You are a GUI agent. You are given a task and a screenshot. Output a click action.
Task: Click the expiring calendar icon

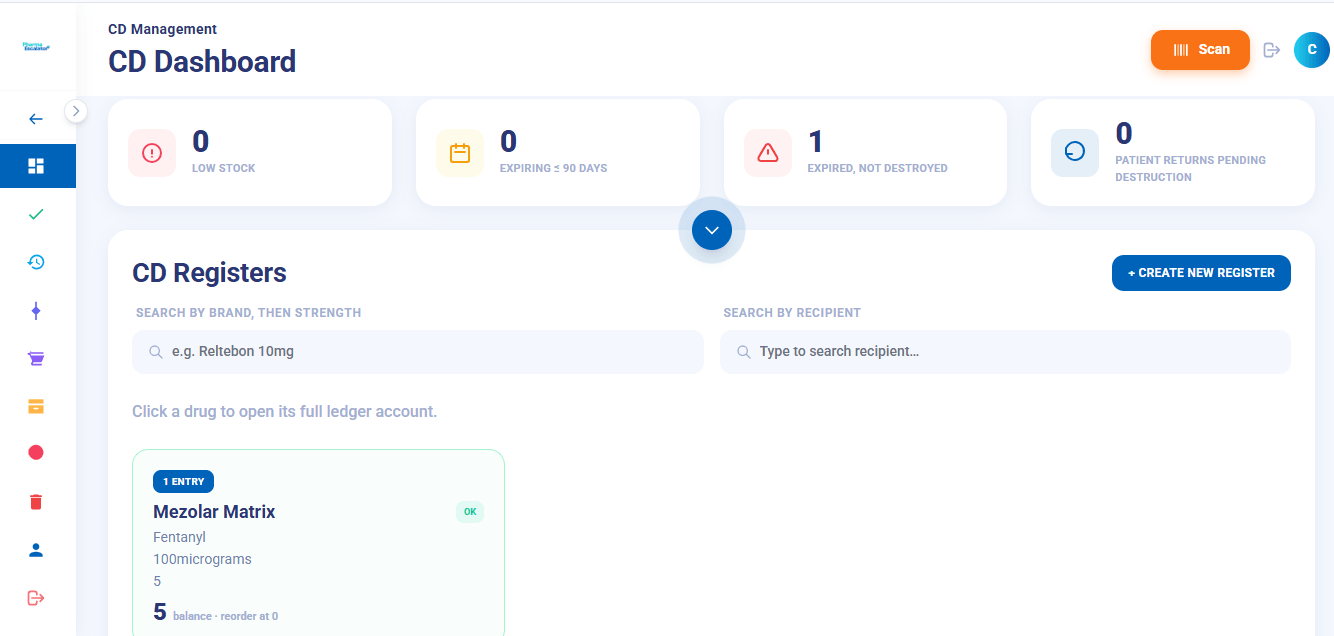pos(460,153)
